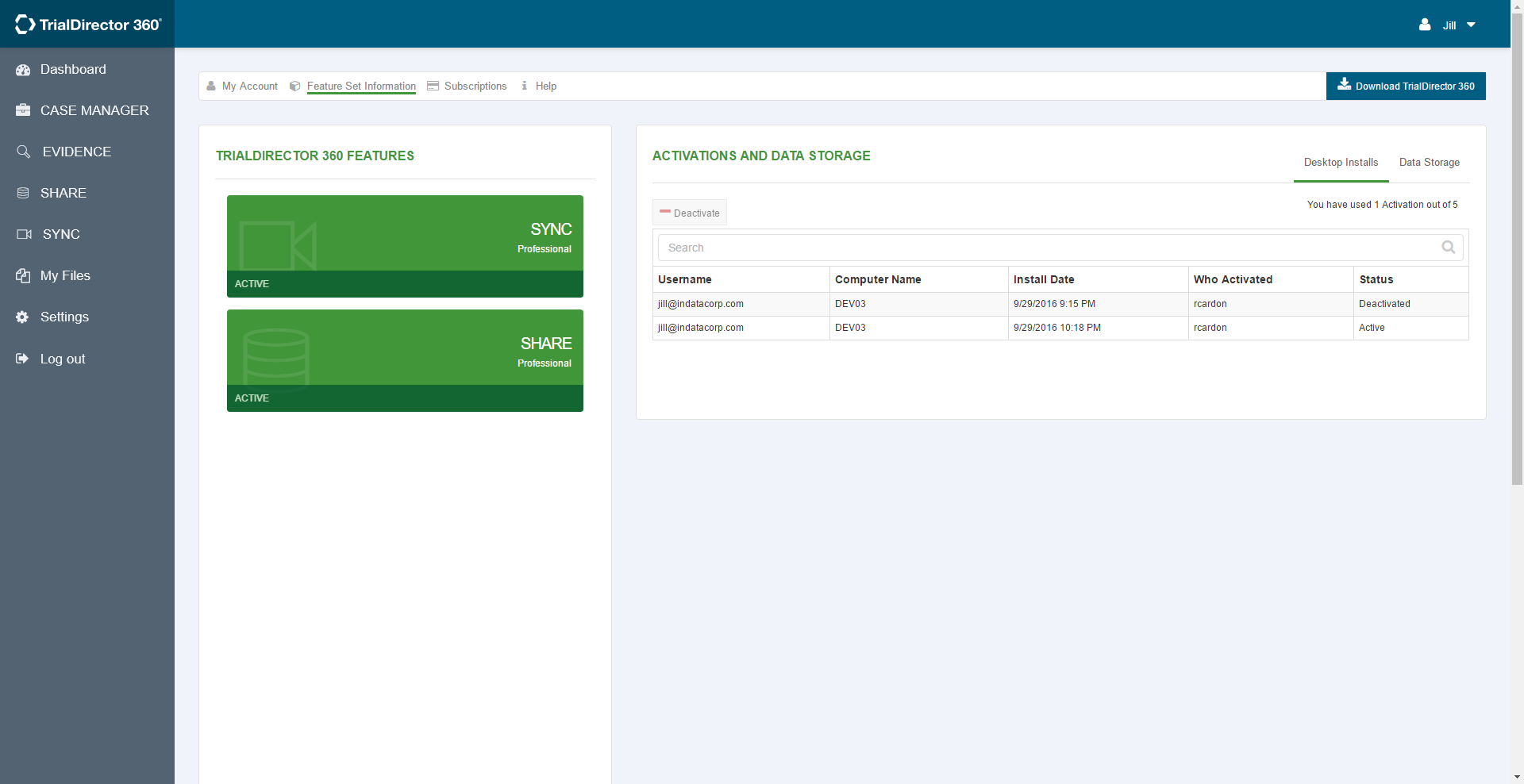
Task: Click the search magnifier icon in activations table
Action: click(x=1448, y=248)
